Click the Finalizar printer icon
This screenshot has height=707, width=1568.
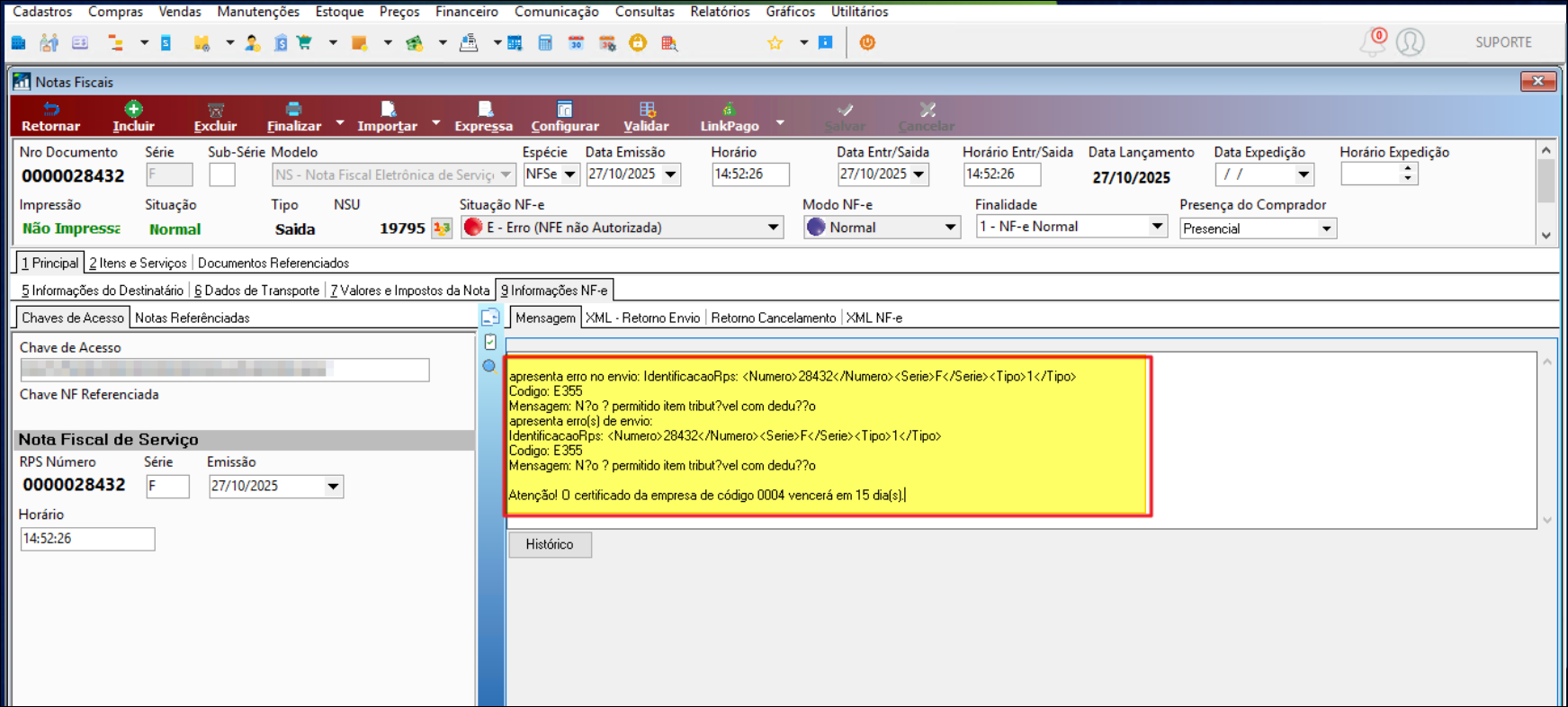click(293, 110)
